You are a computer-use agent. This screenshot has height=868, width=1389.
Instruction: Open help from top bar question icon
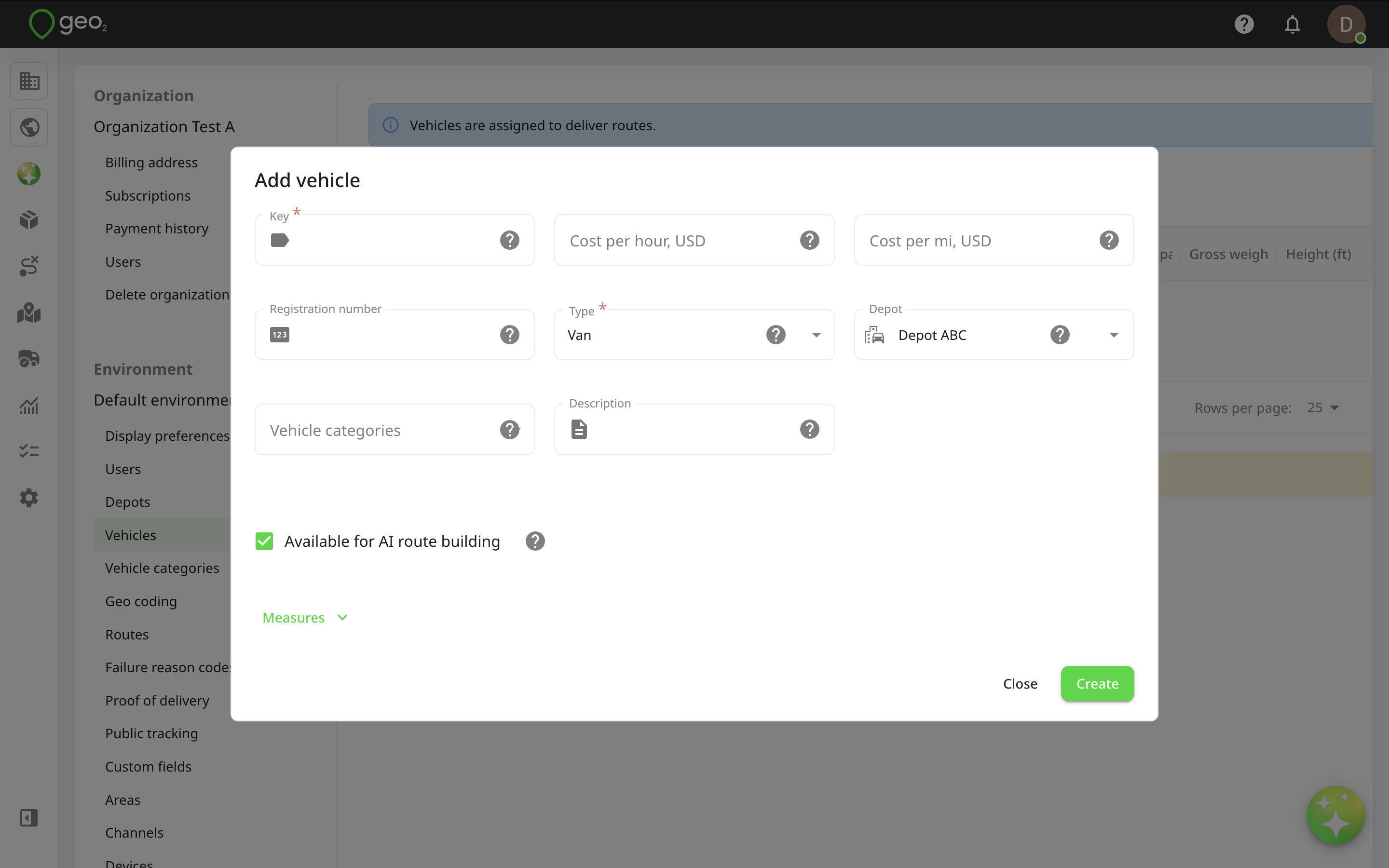click(1244, 24)
